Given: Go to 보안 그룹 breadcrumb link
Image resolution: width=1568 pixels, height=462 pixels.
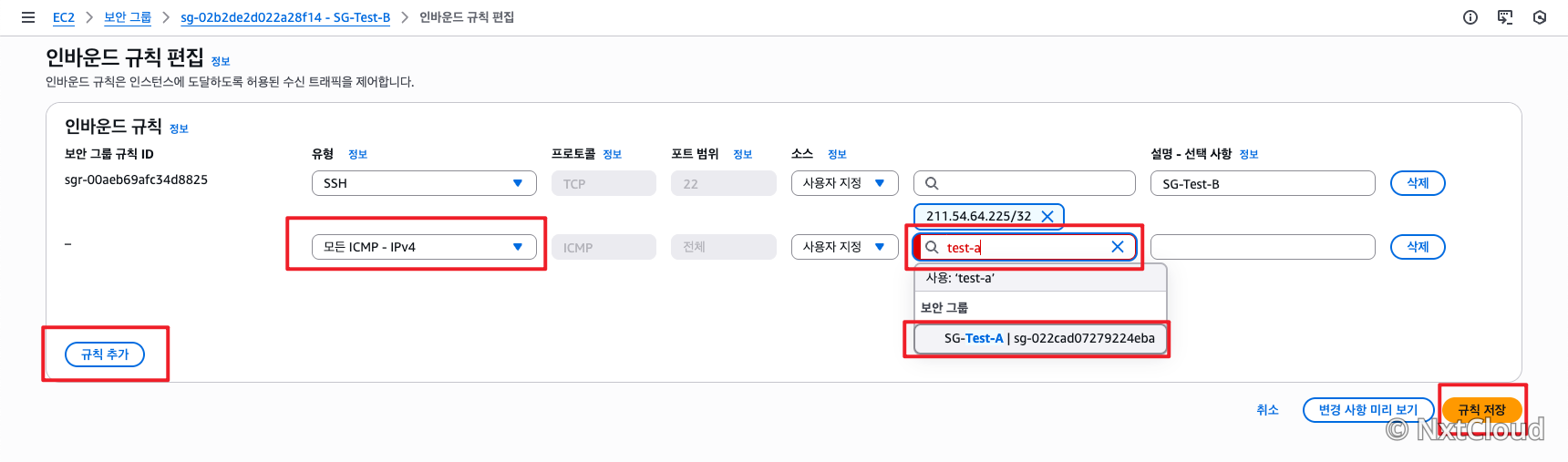Looking at the screenshot, I should (x=128, y=17).
